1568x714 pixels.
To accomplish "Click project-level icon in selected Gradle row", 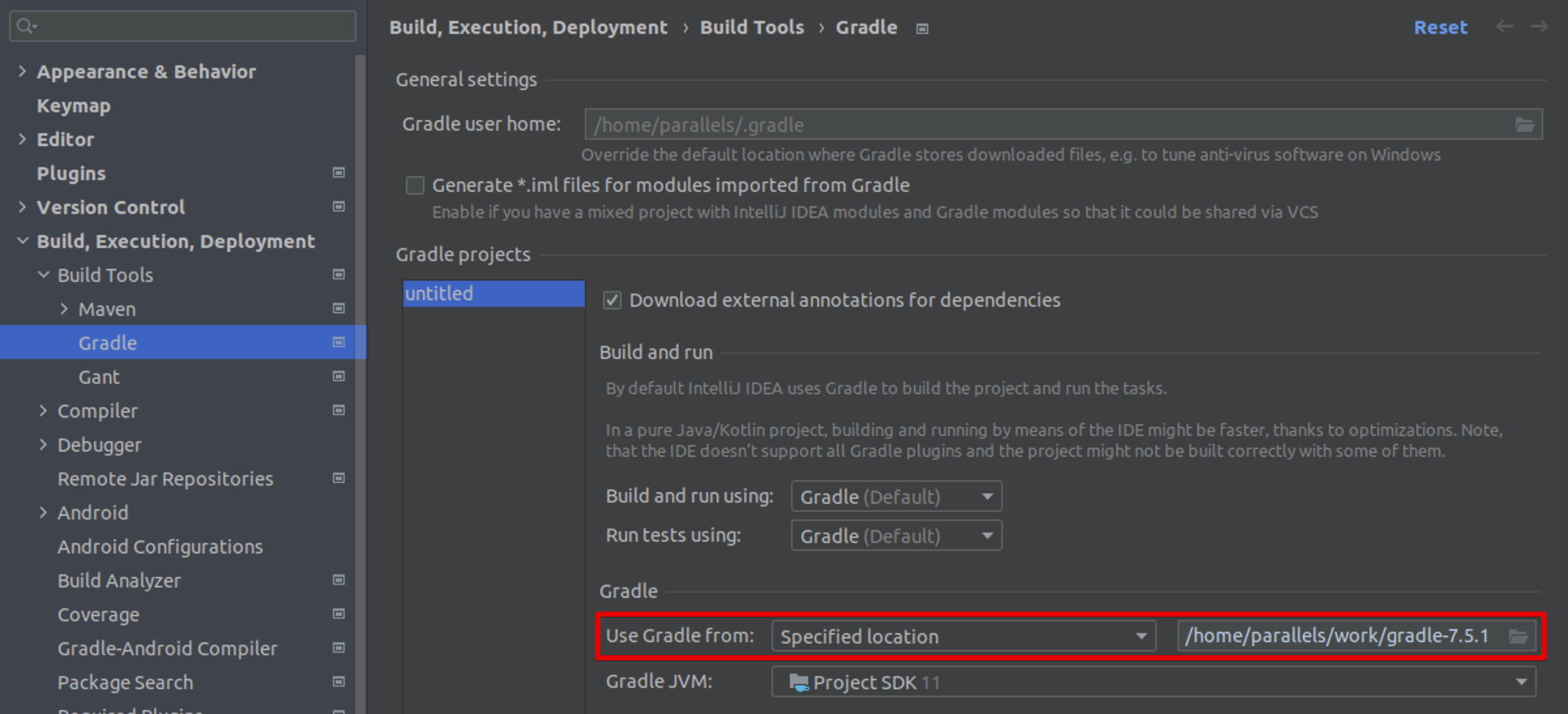I will click(x=338, y=343).
